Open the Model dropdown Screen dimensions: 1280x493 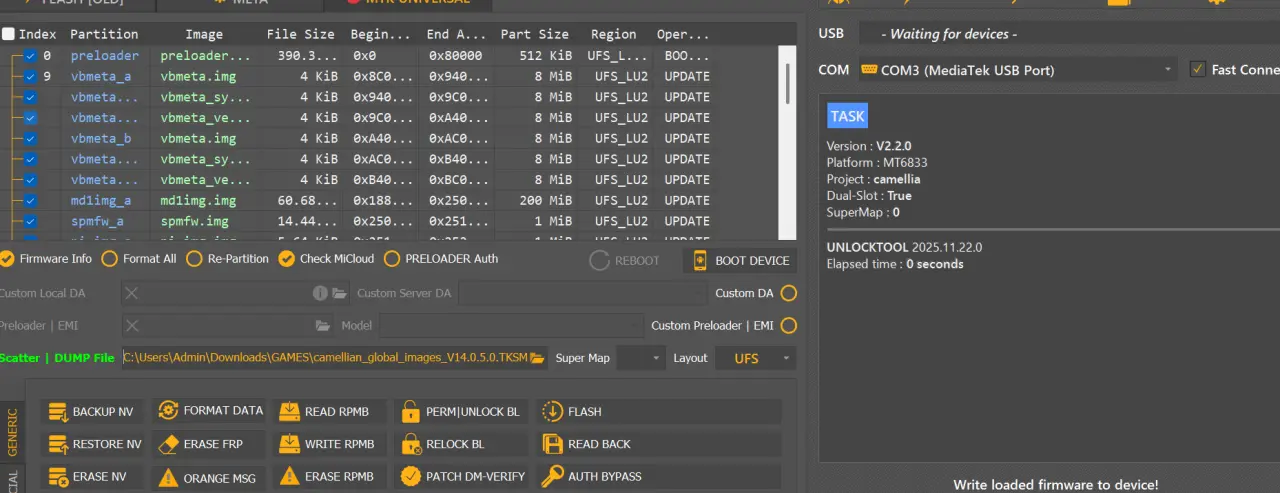(x=512, y=325)
